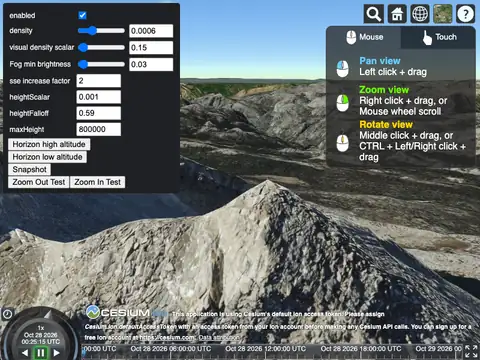Jump to 06:00:00 UTC on timeline
Image resolution: width=480 pixels, height=360 pixels.
pos(171,349)
